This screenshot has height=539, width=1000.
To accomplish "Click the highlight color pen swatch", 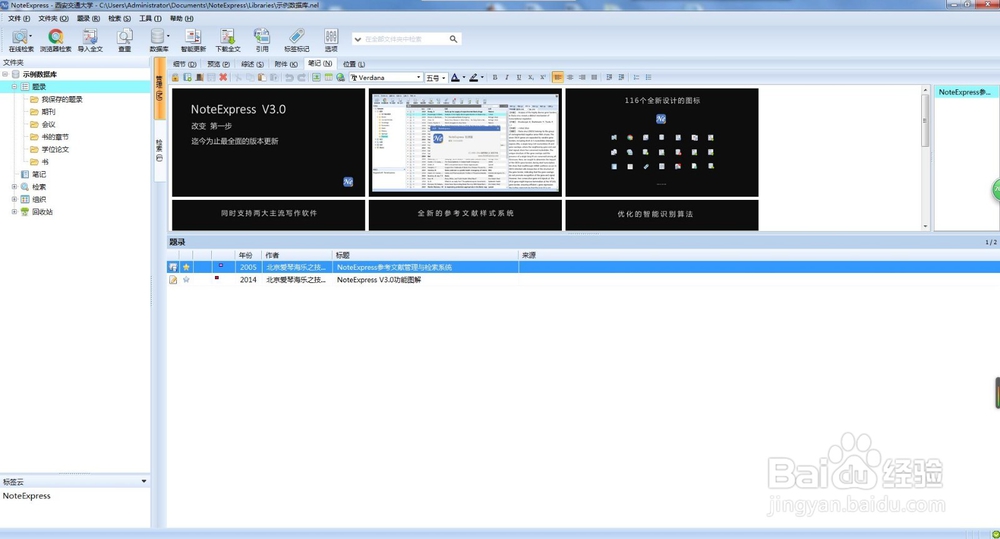I will click(x=473, y=77).
